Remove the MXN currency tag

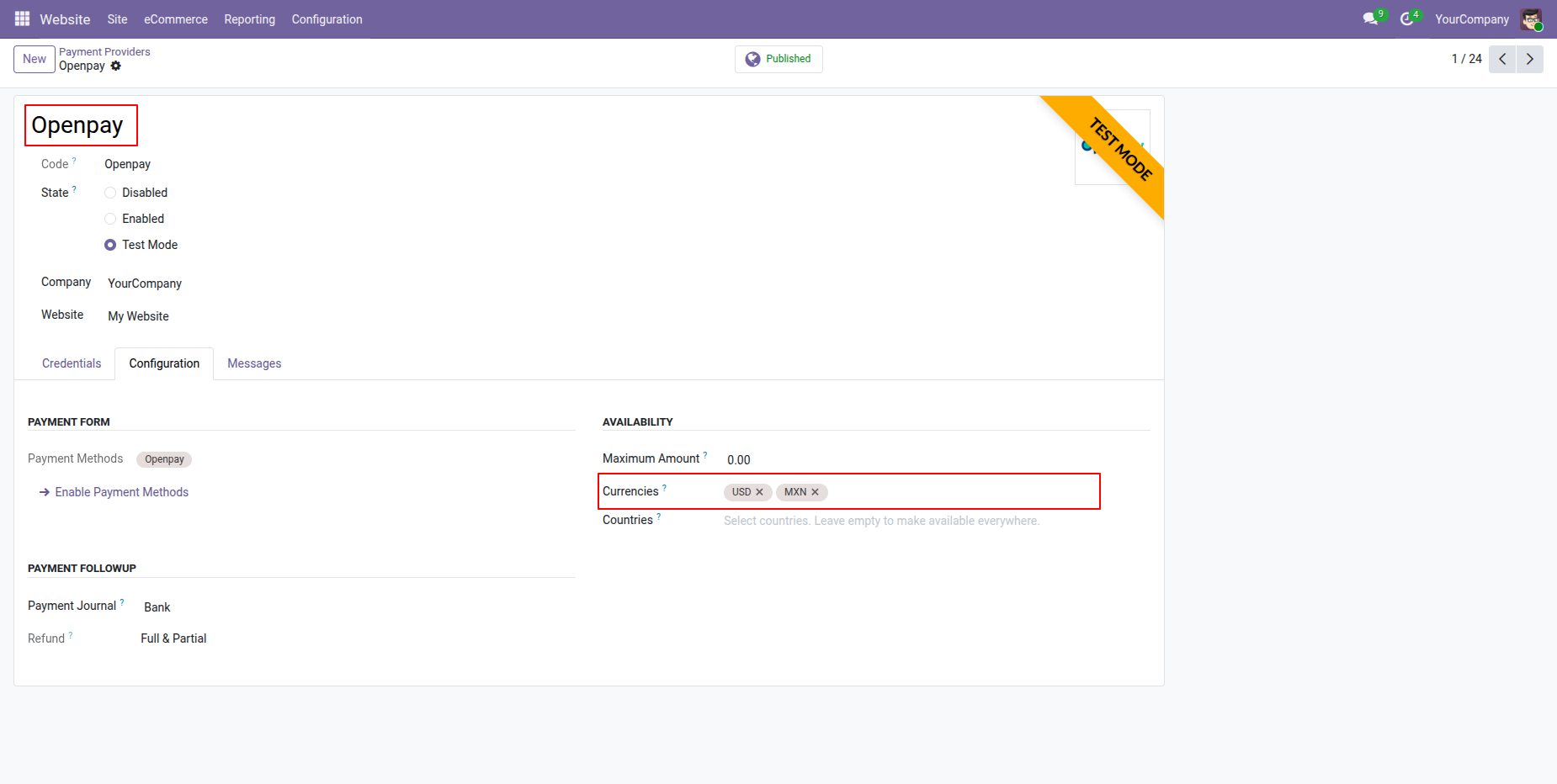click(815, 492)
